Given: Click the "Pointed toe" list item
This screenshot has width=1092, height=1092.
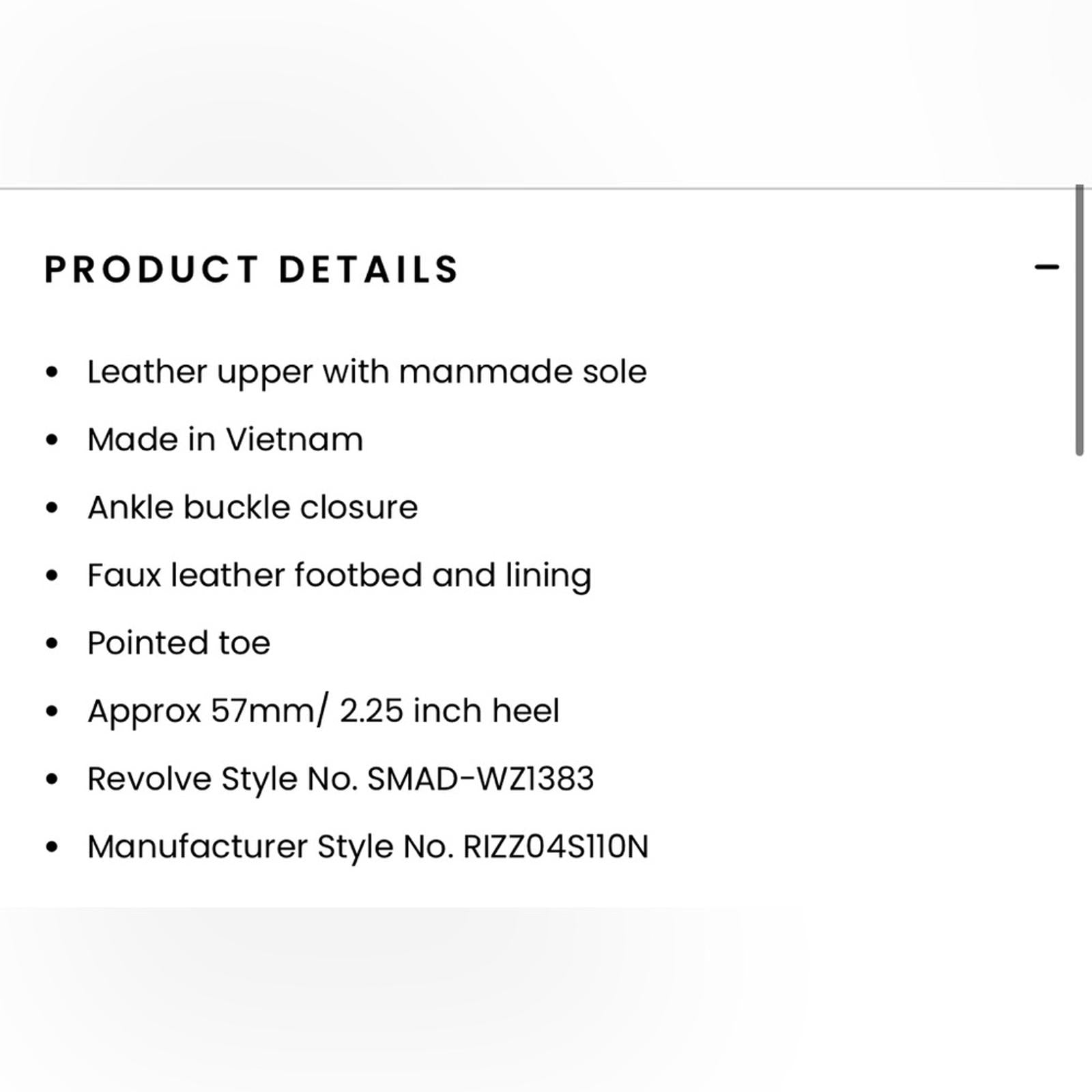Looking at the screenshot, I should 179,643.
